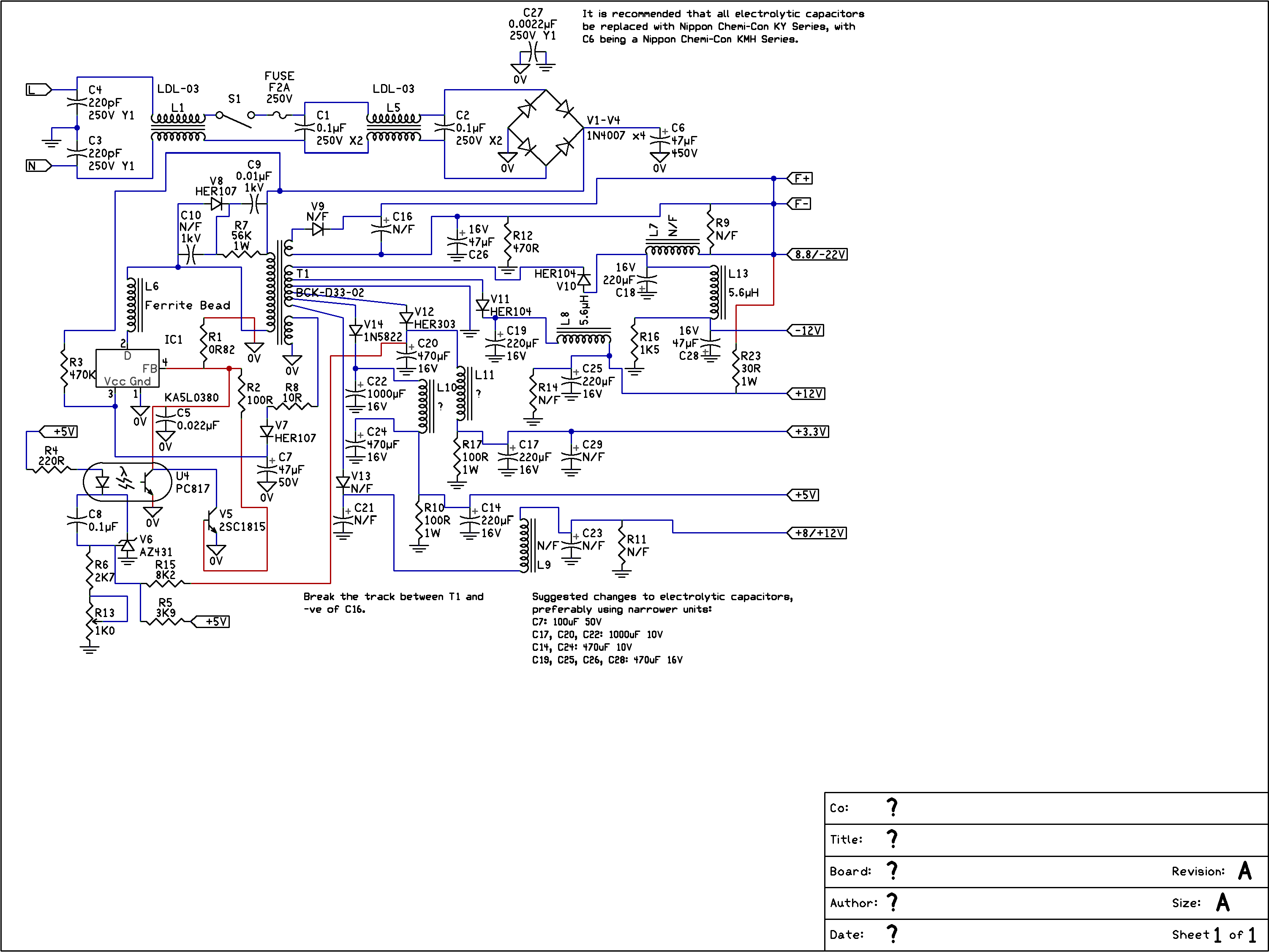Select the V1-V4 bridge rectifier diodes
The image size is (1269, 952).
point(546,127)
